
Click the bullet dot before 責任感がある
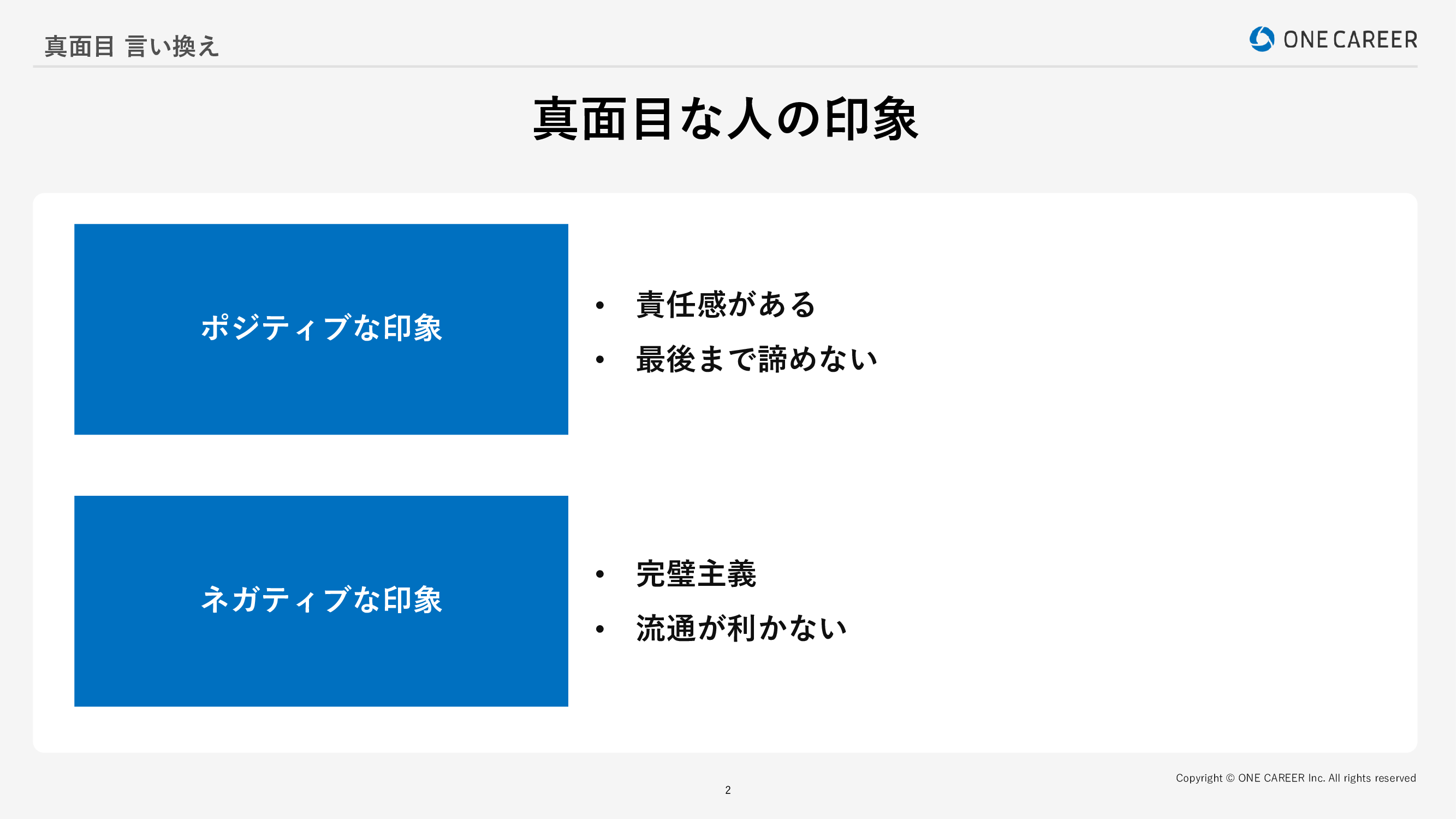tap(599, 306)
